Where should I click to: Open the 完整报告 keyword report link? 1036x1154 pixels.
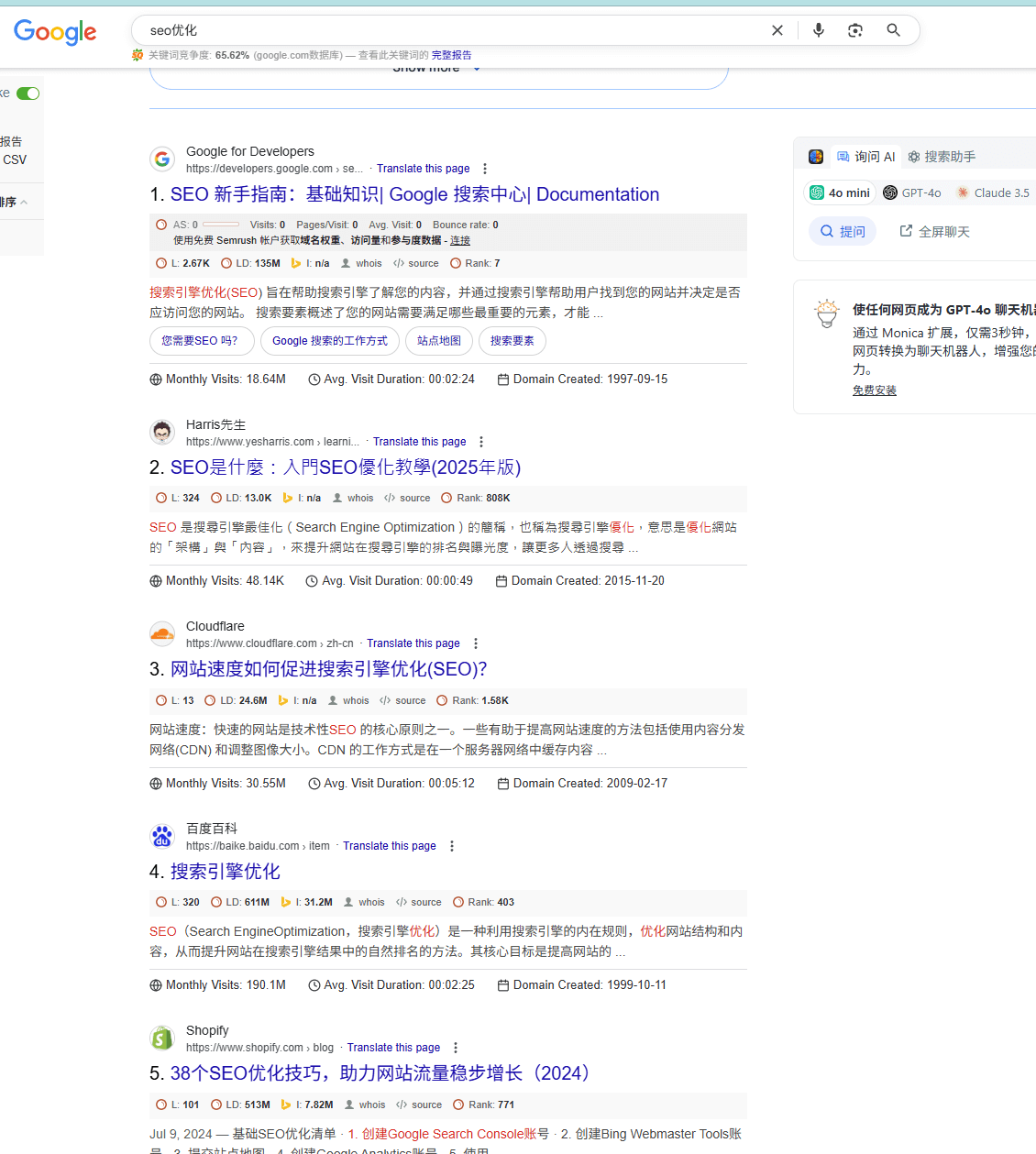coord(451,55)
